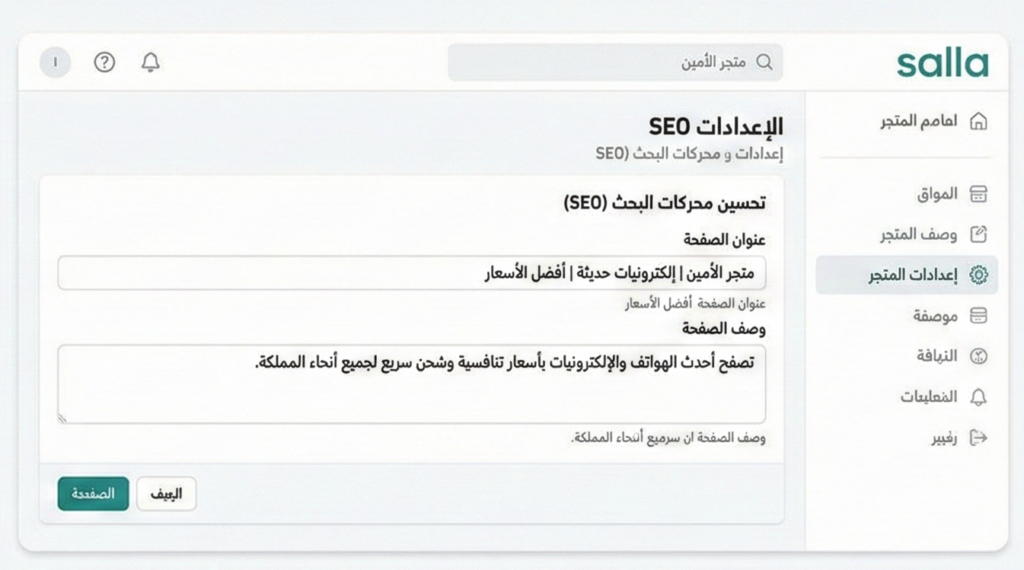This screenshot has height=570, width=1024.
Task: Click into the "وصف الصفحة" description textarea
Action: 410,383
